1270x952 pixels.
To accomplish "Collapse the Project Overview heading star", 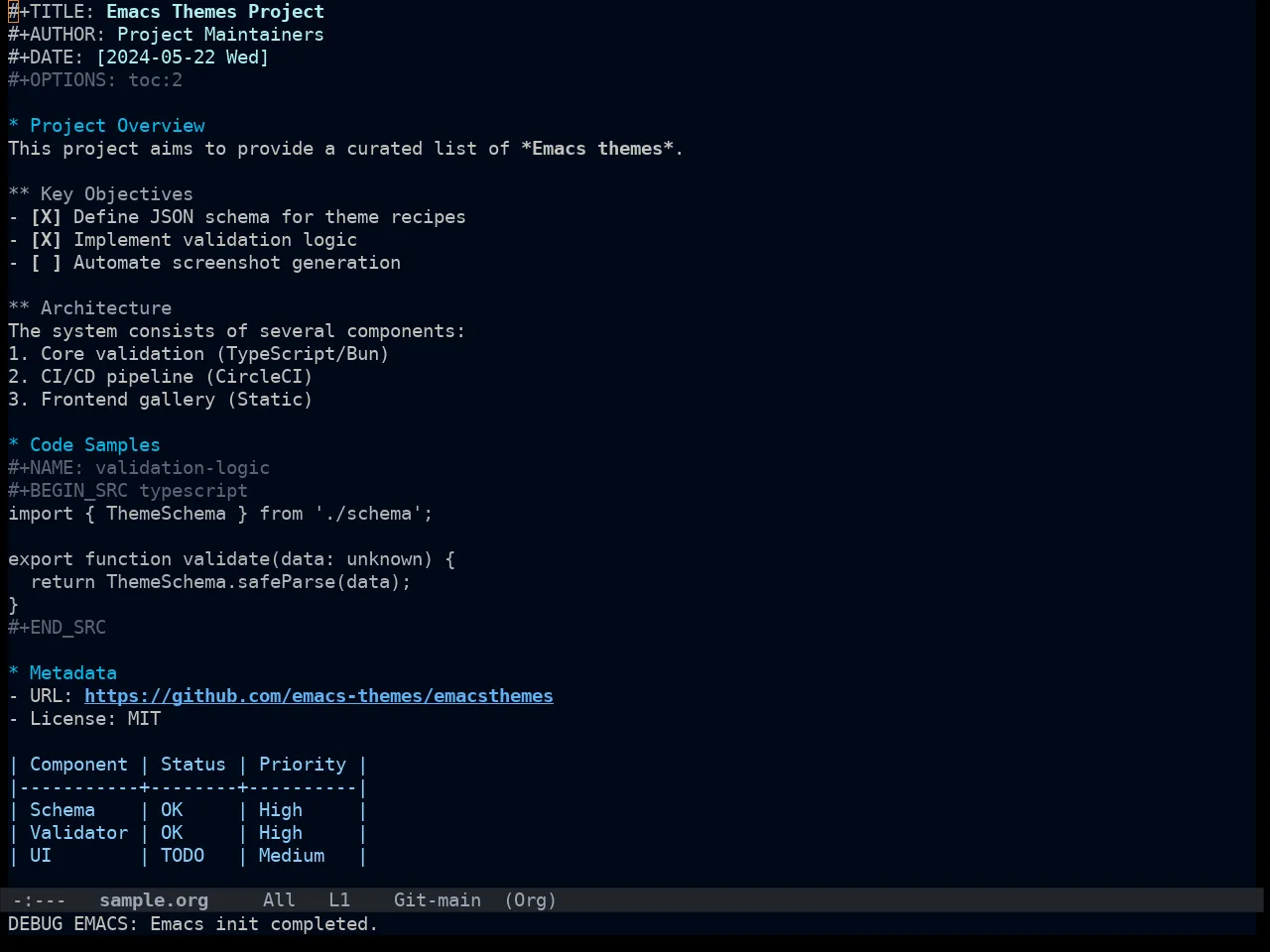I will coord(14,126).
